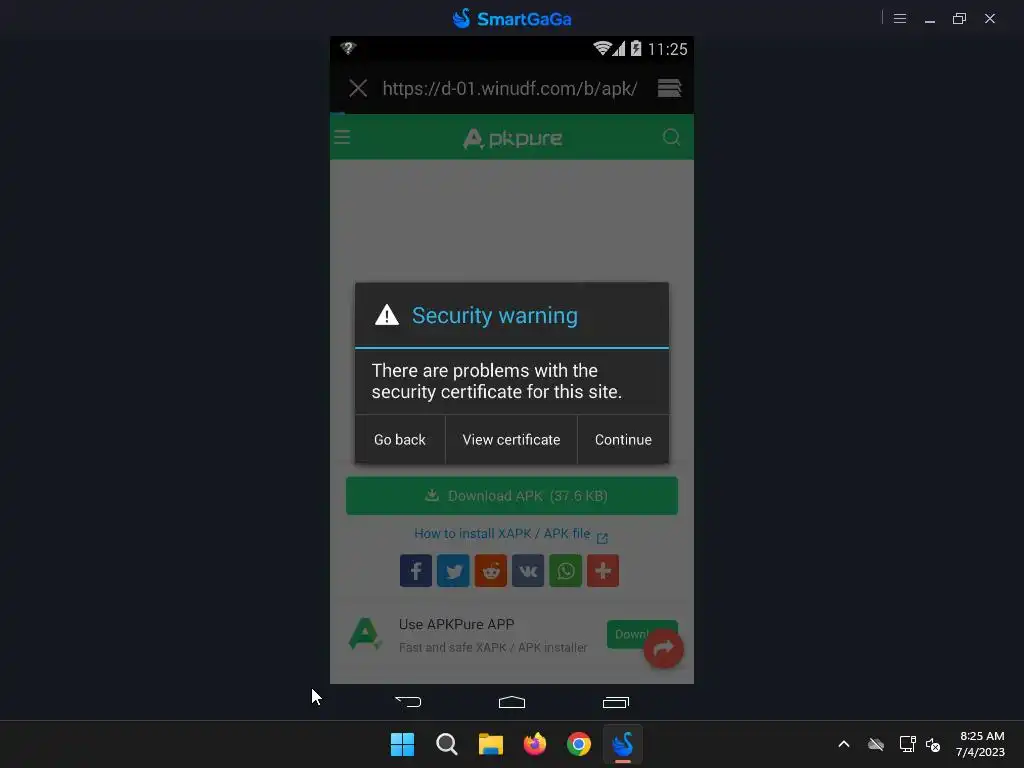Open SmartGaGa title bar menu icon
This screenshot has width=1024, height=768.
point(900,19)
